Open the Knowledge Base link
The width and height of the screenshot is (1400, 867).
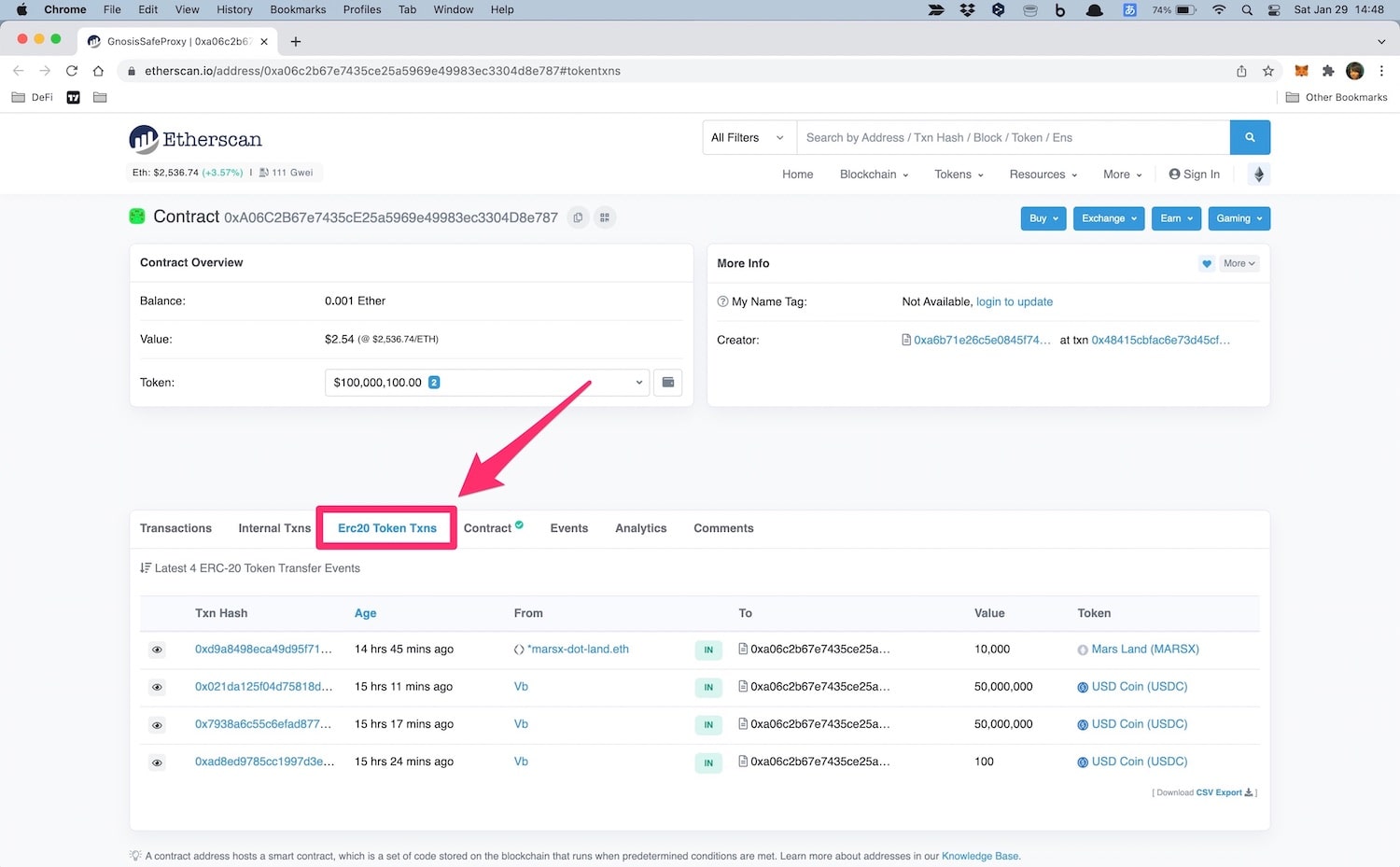[980, 856]
